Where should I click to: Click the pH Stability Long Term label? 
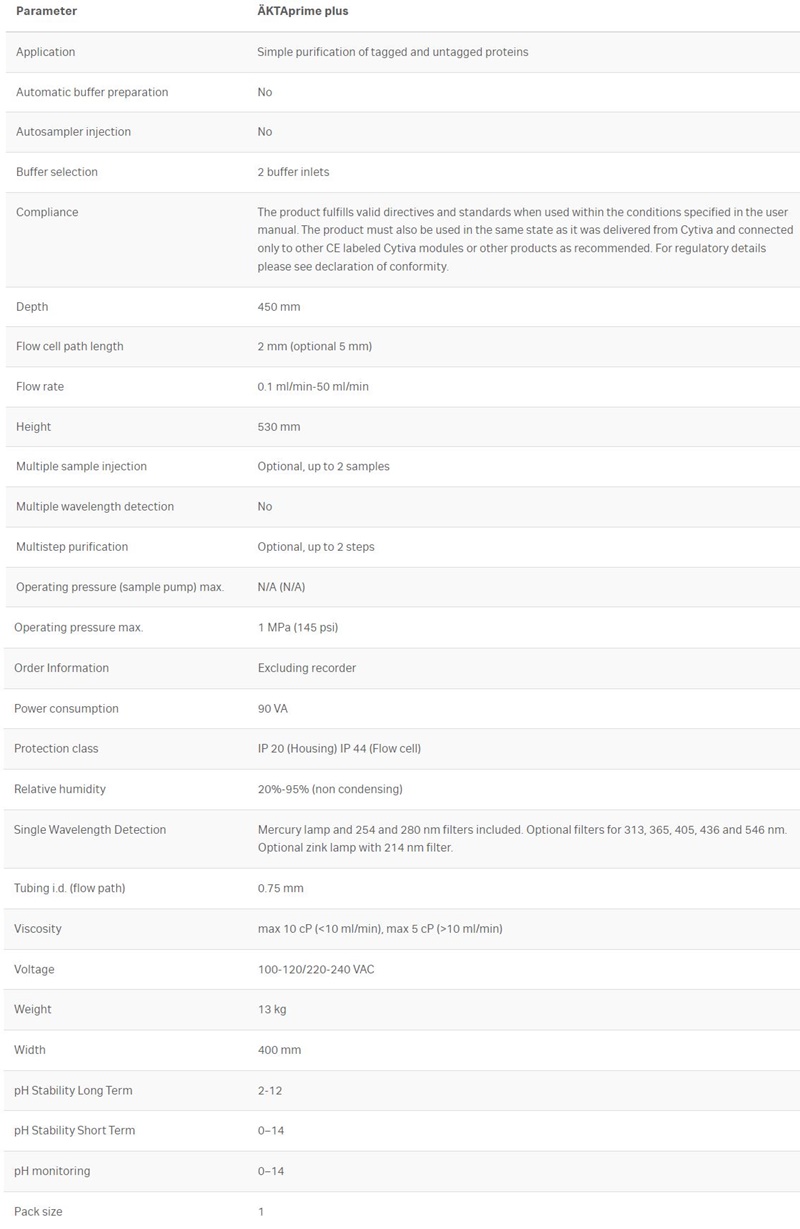[x=73, y=1091]
